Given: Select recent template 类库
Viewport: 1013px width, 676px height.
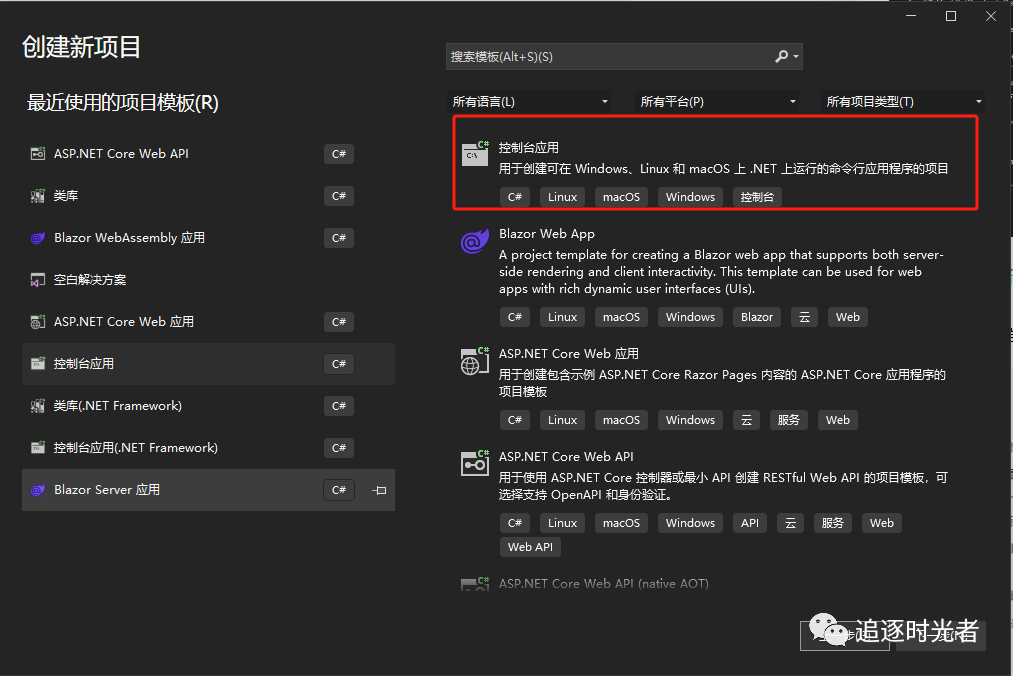Looking at the screenshot, I should click(x=208, y=196).
